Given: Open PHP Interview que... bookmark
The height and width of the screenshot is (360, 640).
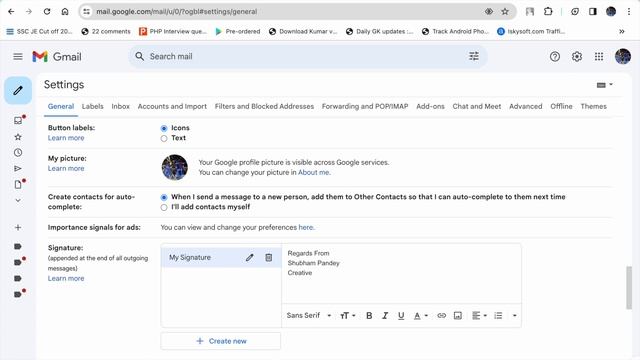Looking at the screenshot, I should [x=173, y=31].
